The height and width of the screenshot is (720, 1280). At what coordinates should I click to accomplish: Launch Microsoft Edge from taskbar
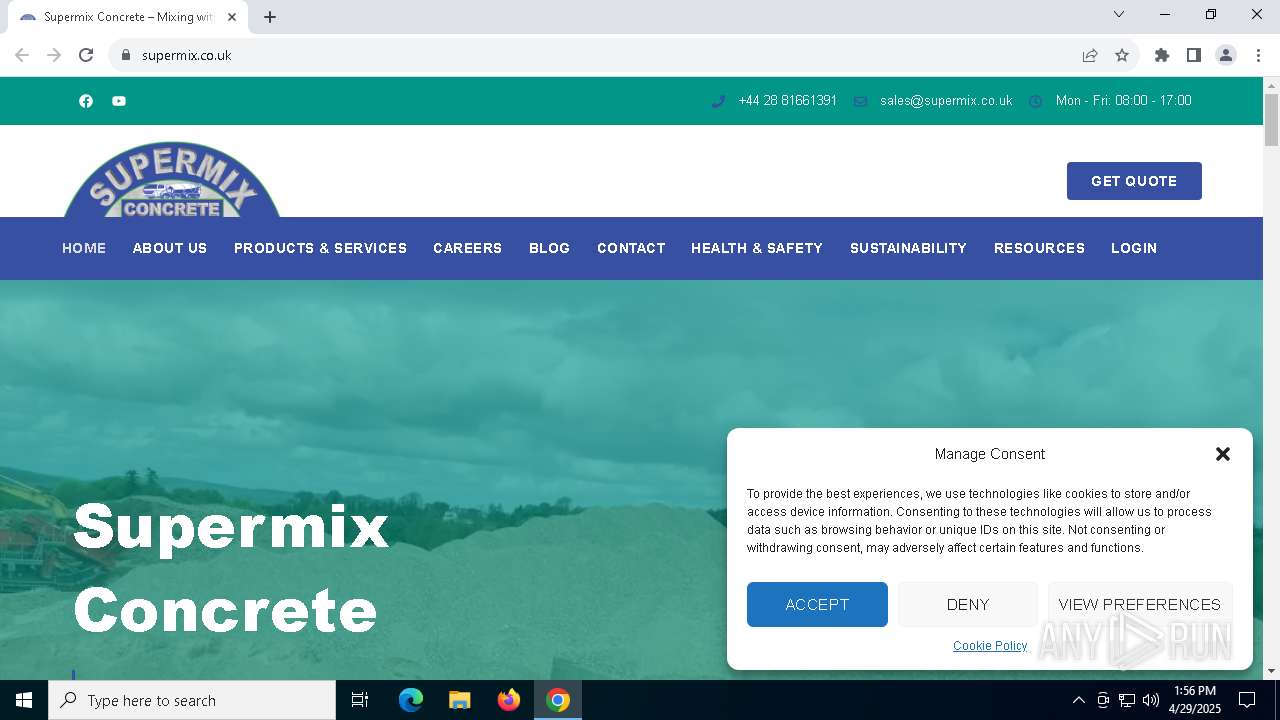[411, 700]
